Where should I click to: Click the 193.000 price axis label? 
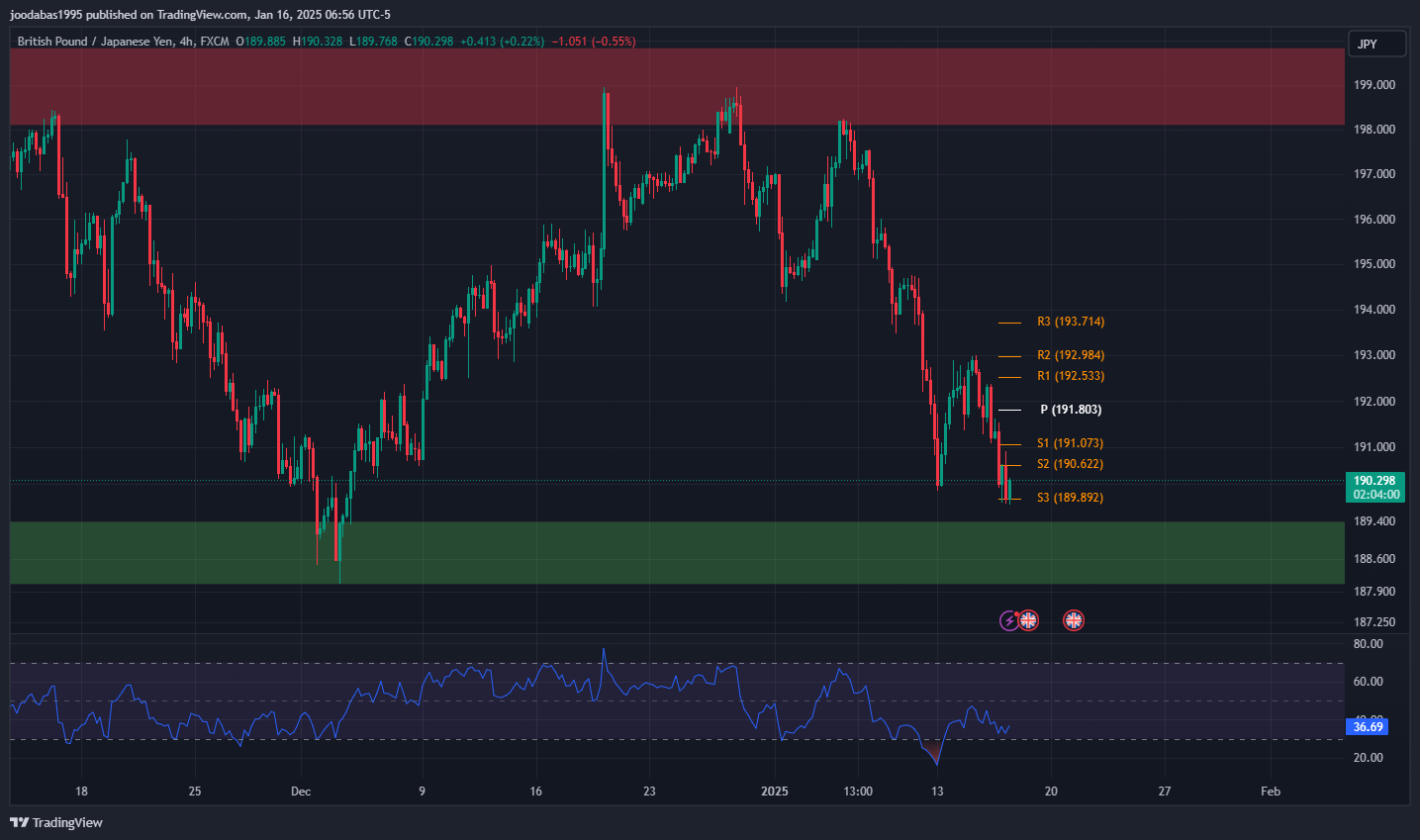coord(1374,355)
